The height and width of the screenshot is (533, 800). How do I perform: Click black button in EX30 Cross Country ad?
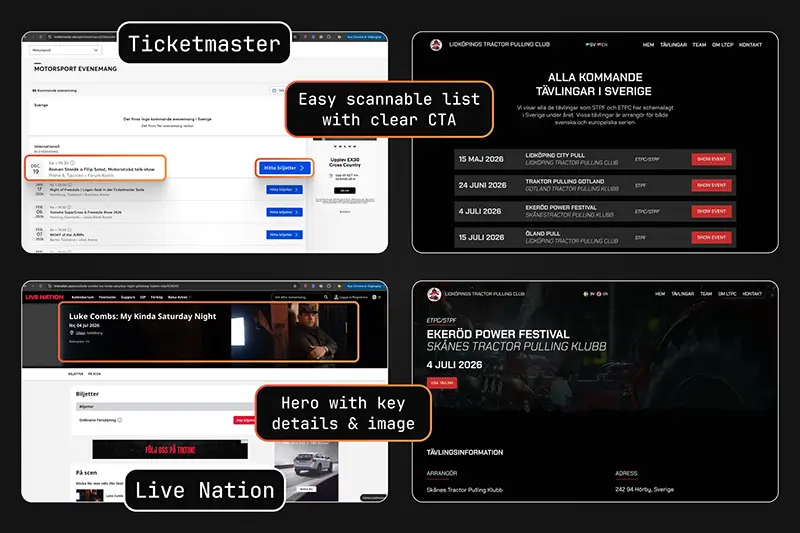(x=345, y=190)
